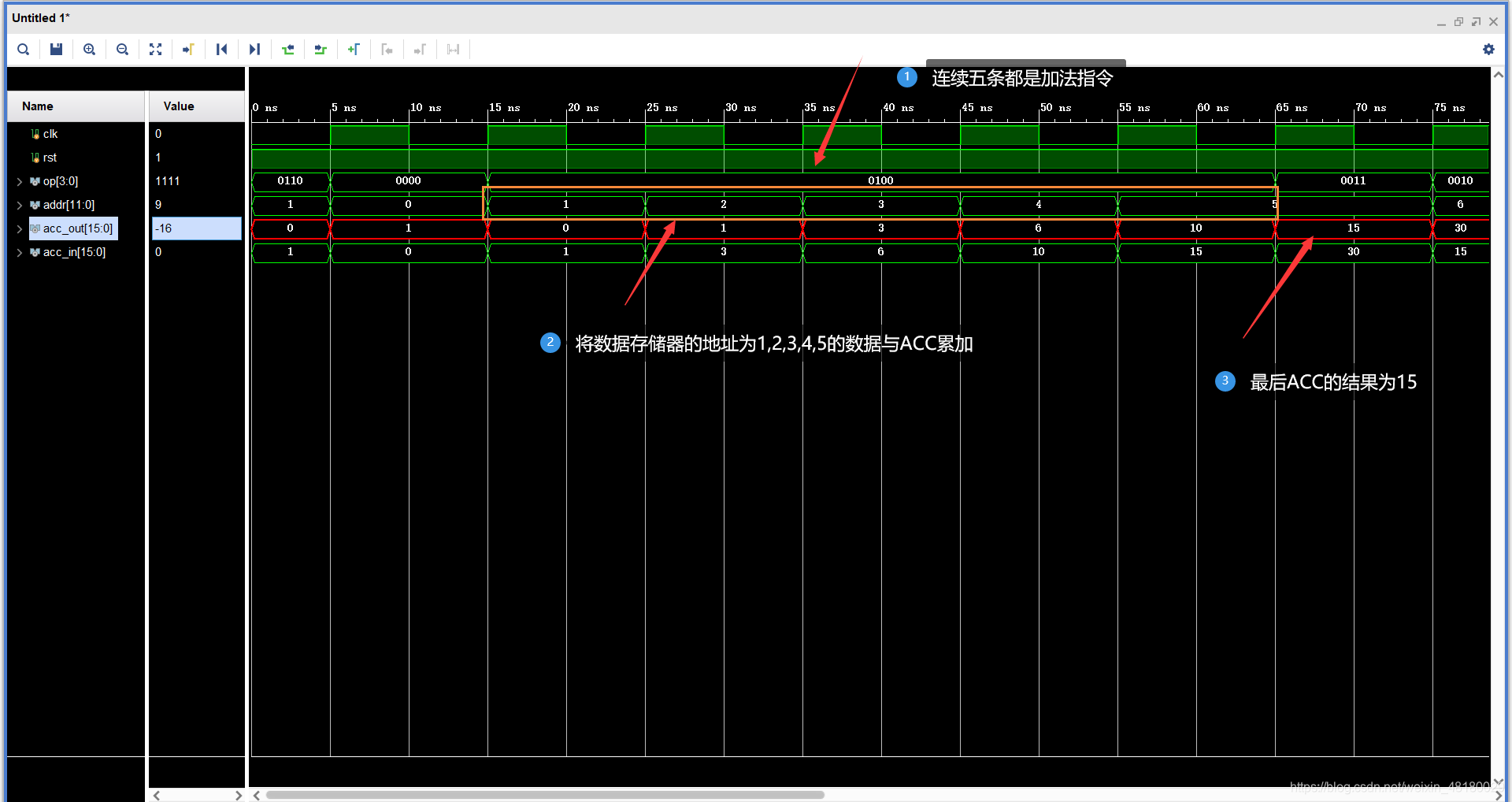Viewport: 1512px width, 802px height.
Task: Click the restore window icon
Action: point(1458,22)
